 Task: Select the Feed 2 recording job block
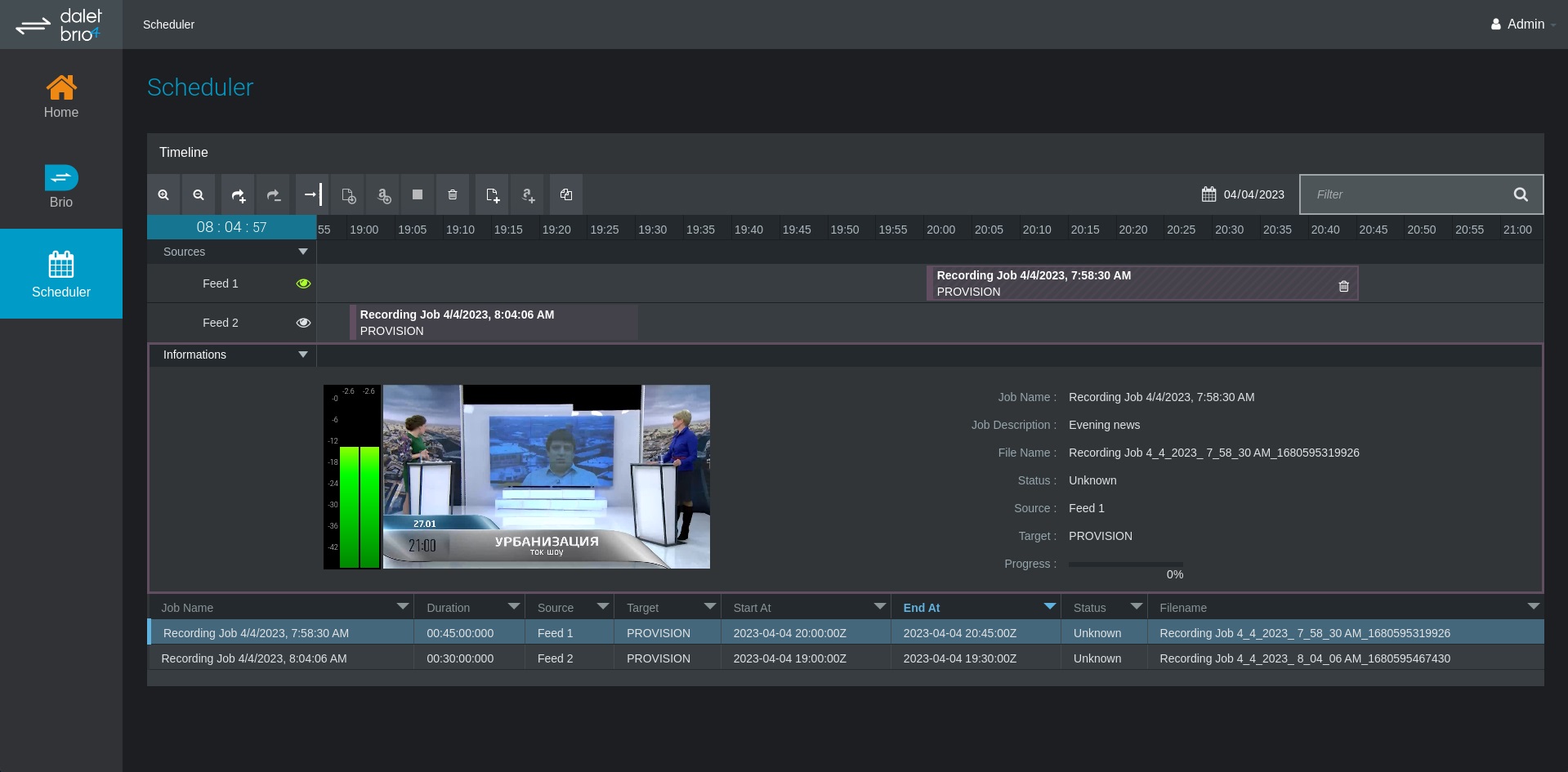[494, 323]
